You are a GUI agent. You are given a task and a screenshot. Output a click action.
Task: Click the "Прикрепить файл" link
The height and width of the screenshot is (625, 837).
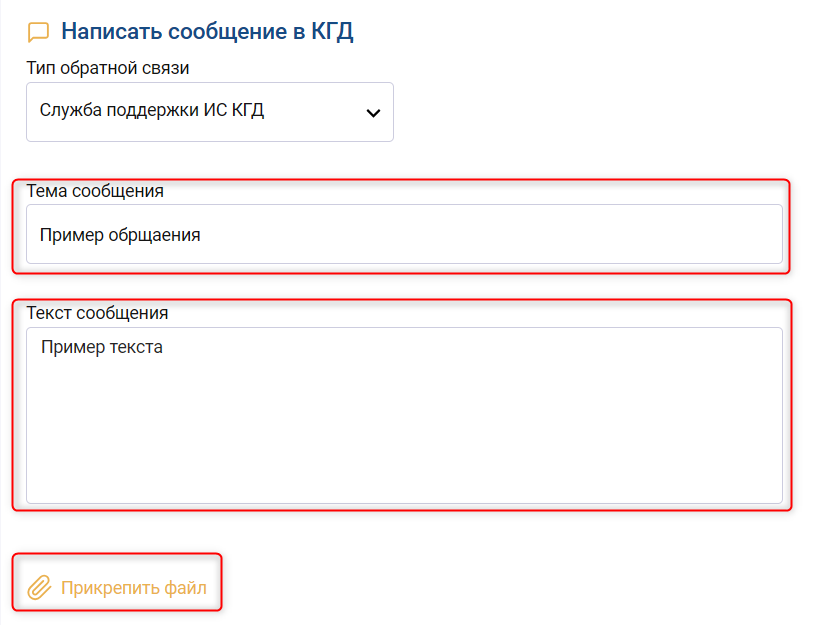coord(133,588)
